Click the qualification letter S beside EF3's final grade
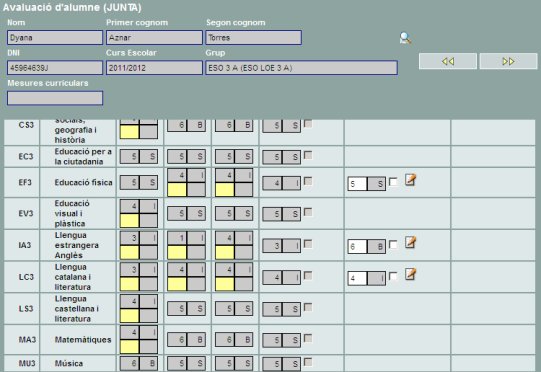 click(377, 184)
